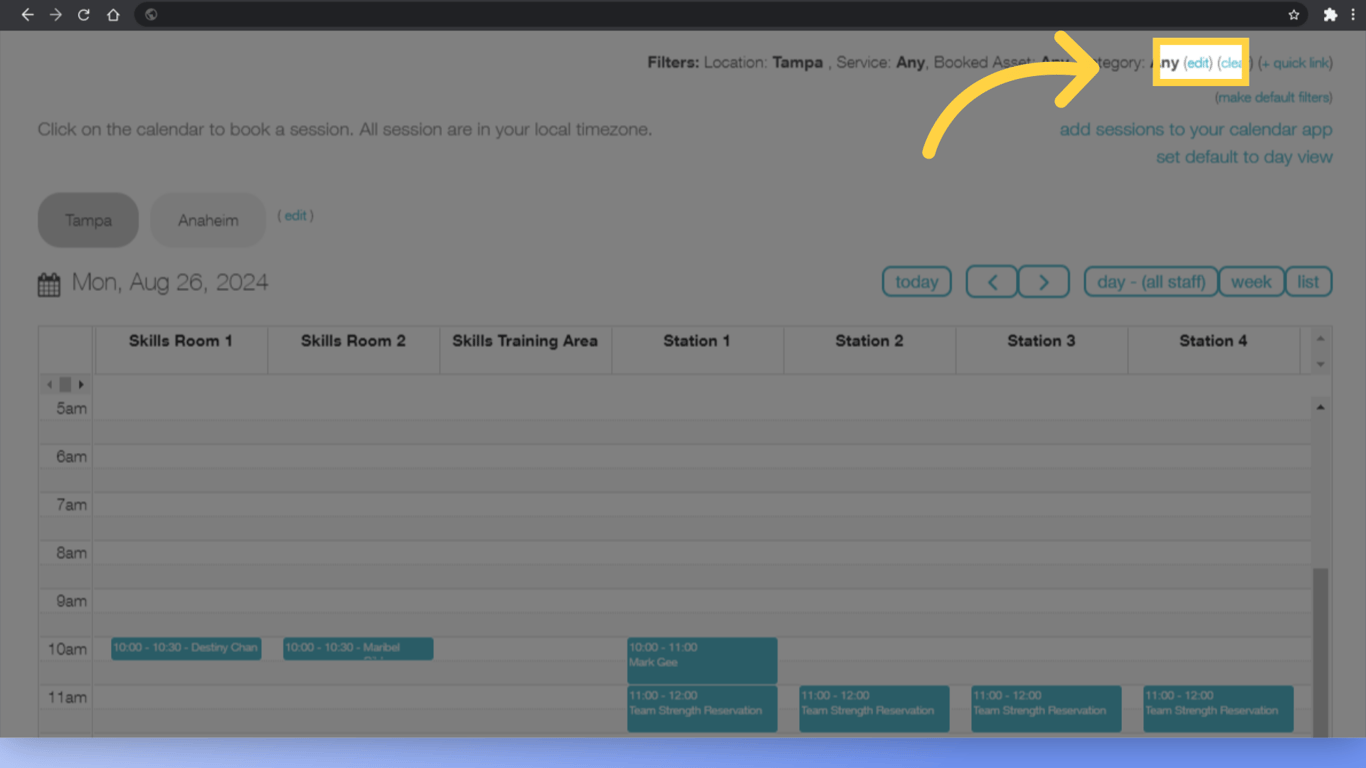Select the Tampa location tab
Viewport: 1366px width, 768px height.
click(x=87, y=219)
